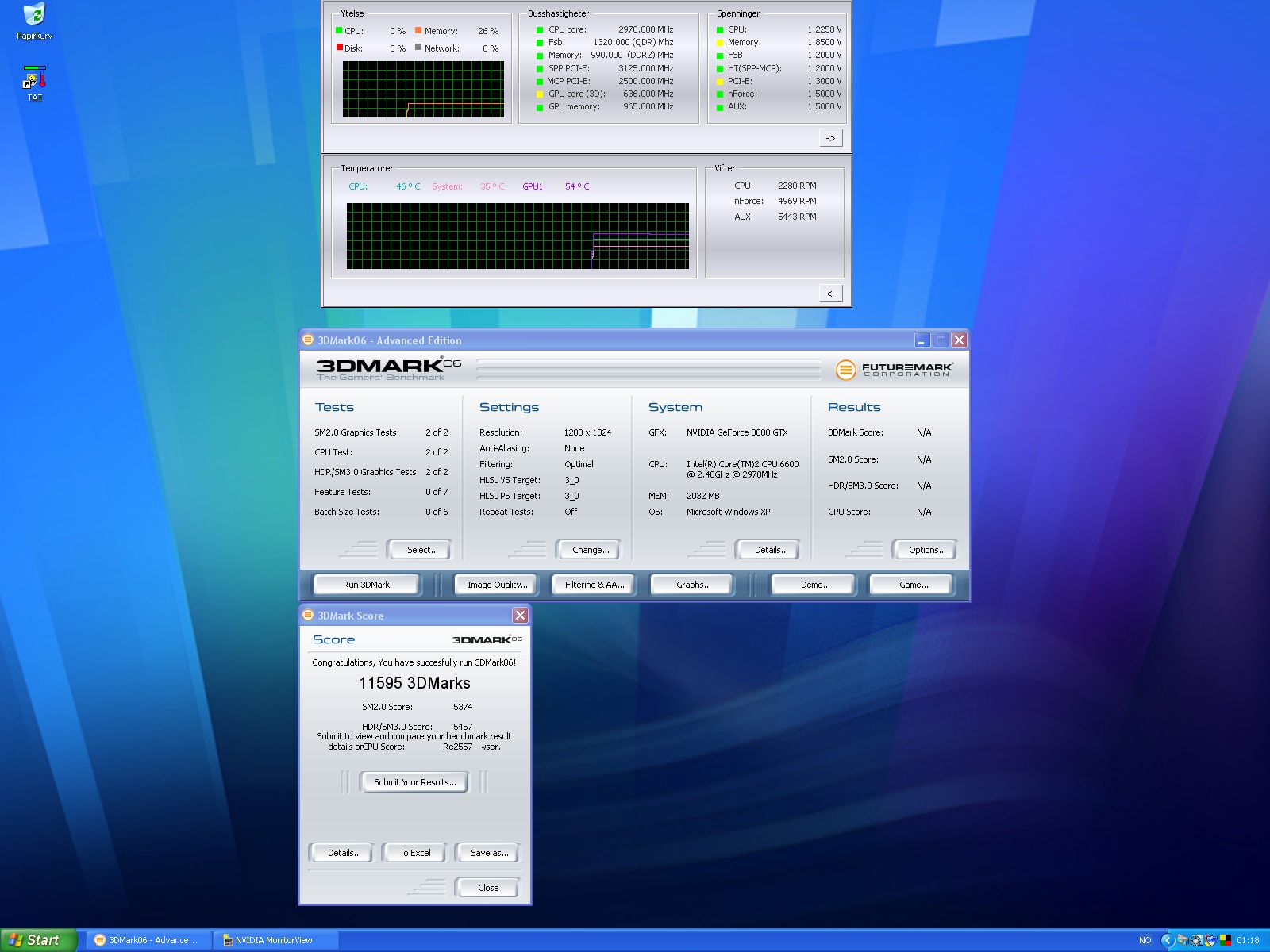
Task: Click the 3DMark06 logo in main window
Action: pos(388,369)
